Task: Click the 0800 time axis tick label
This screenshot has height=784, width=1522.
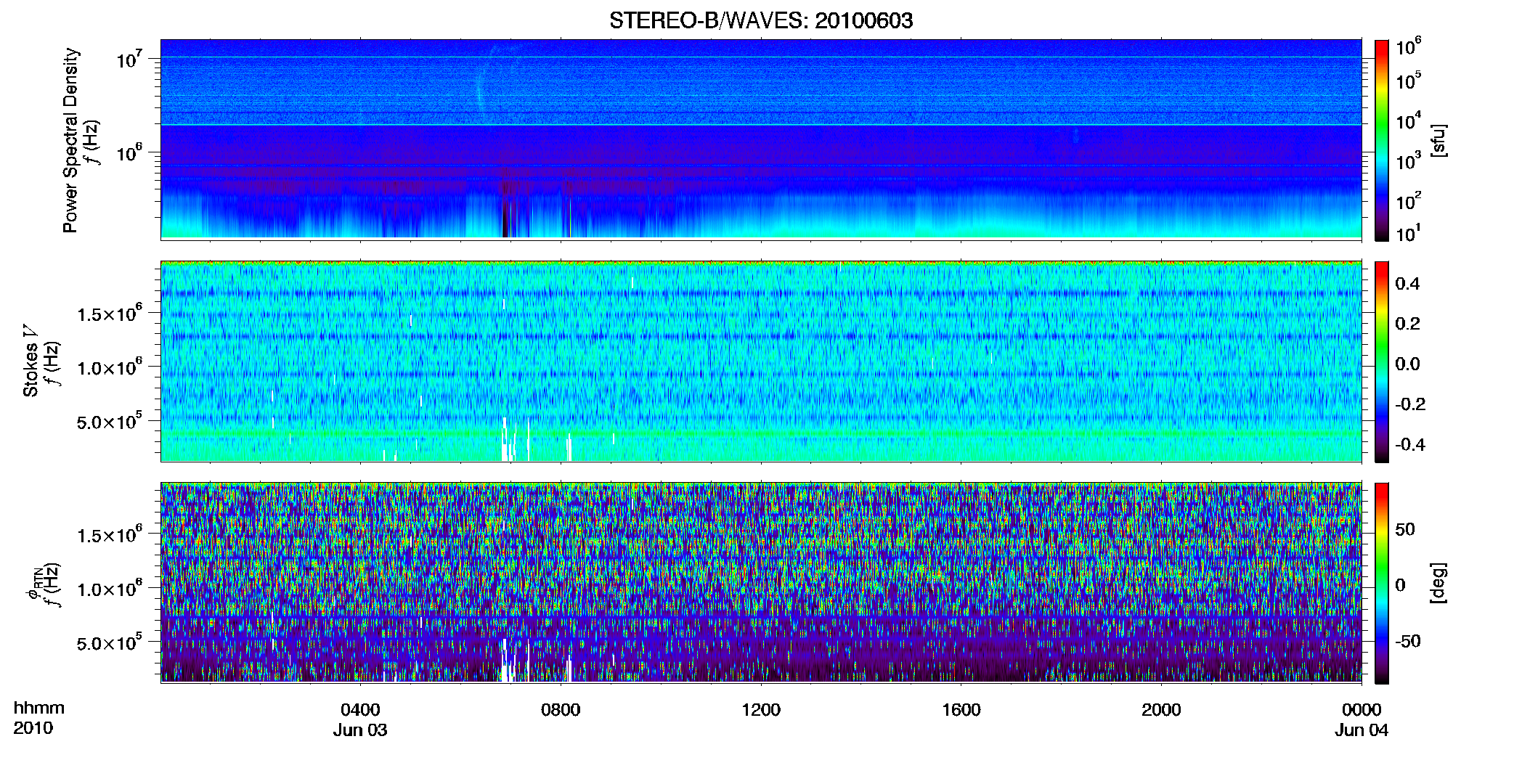Action: 561,709
